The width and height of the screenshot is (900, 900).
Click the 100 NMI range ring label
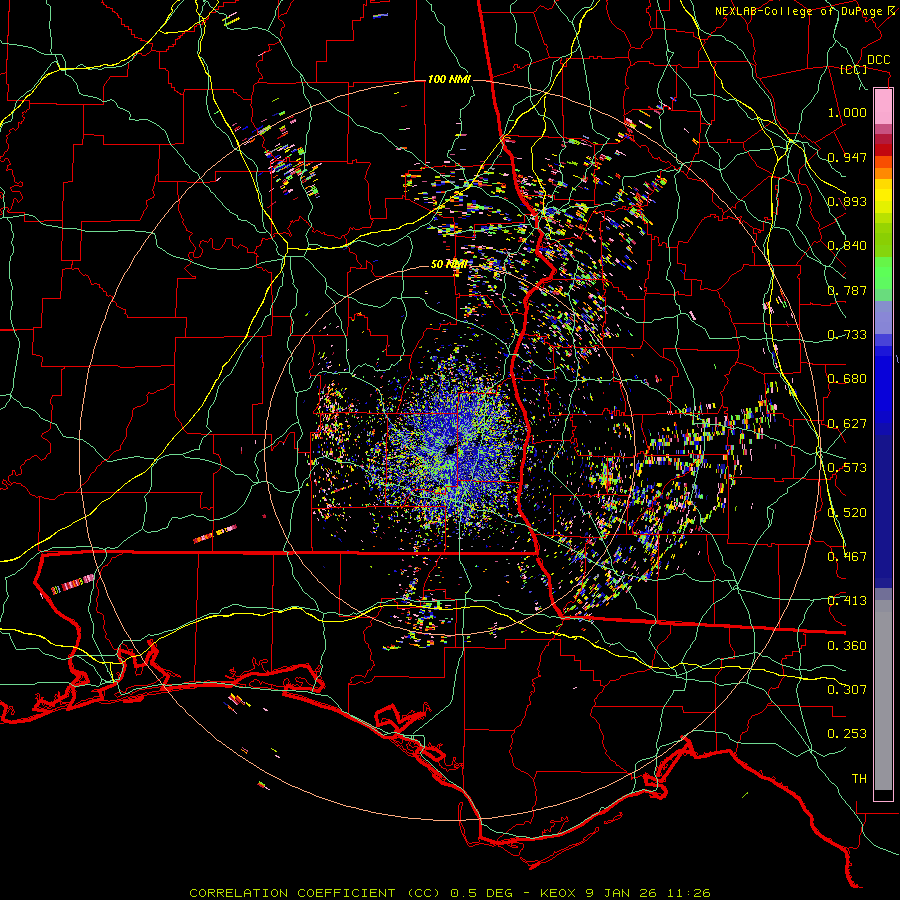[x=449, y=79]
